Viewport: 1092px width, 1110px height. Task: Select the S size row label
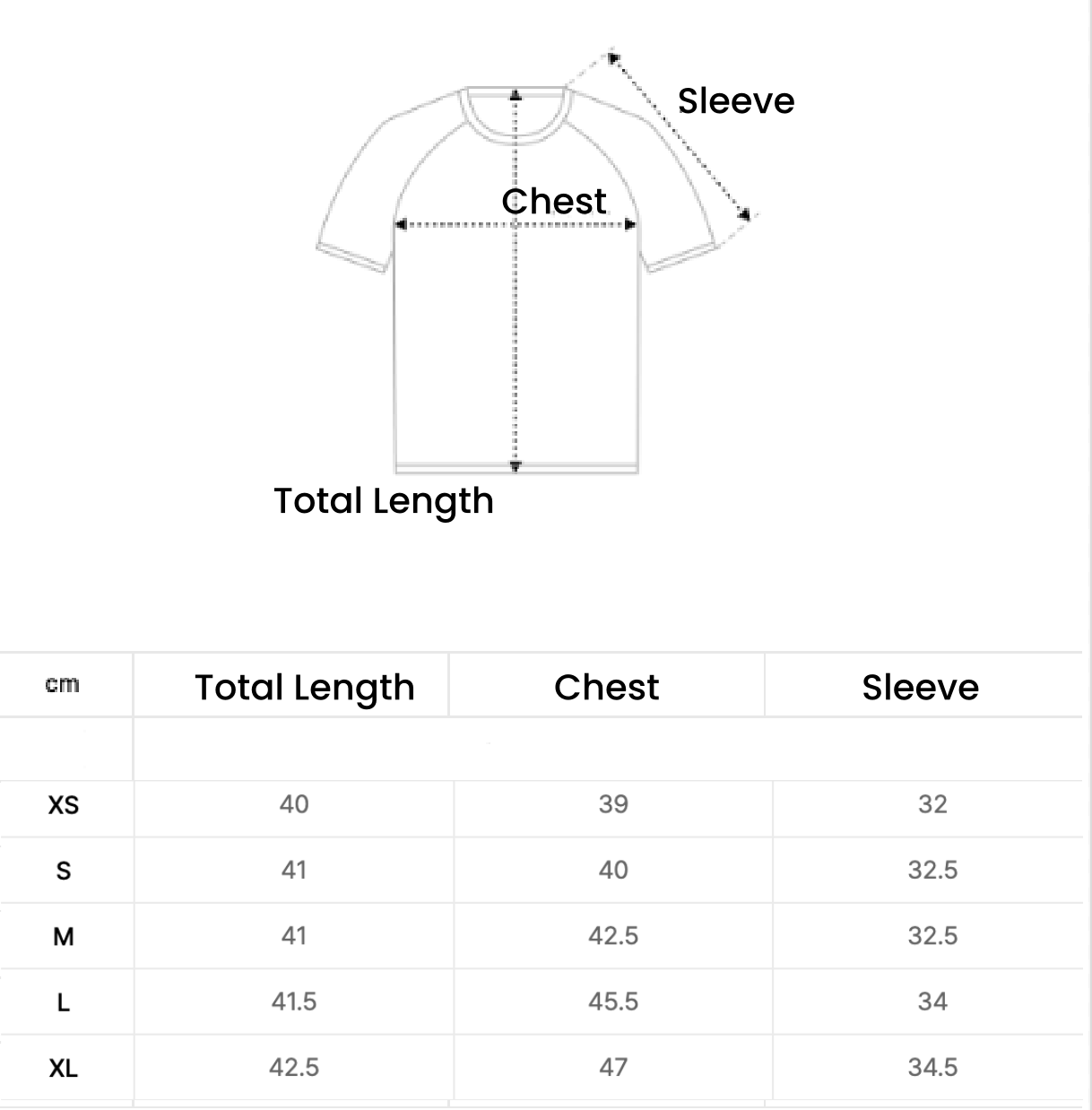tap(64, 871)
